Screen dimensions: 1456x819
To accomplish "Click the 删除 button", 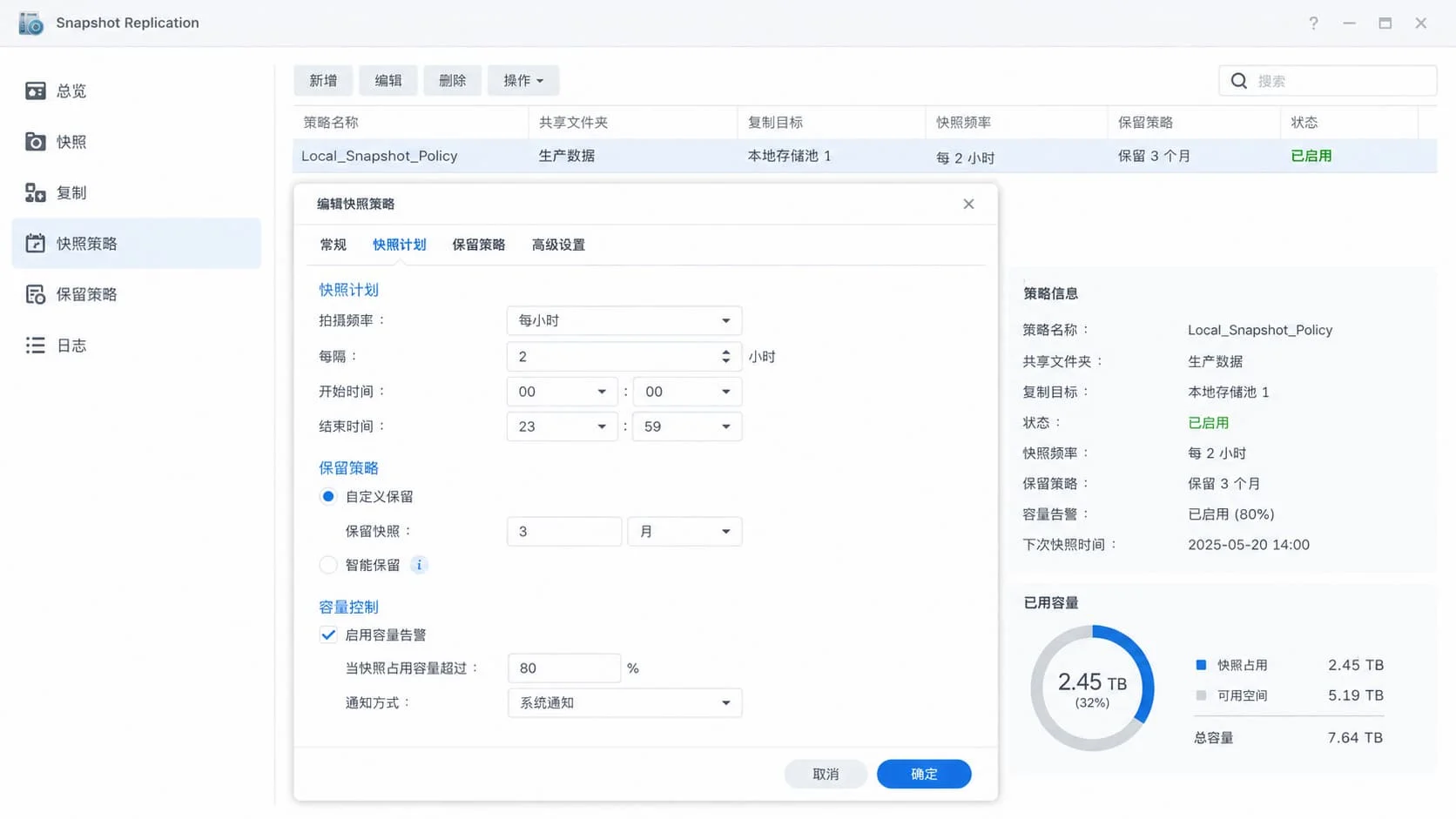I will [453, 80].
